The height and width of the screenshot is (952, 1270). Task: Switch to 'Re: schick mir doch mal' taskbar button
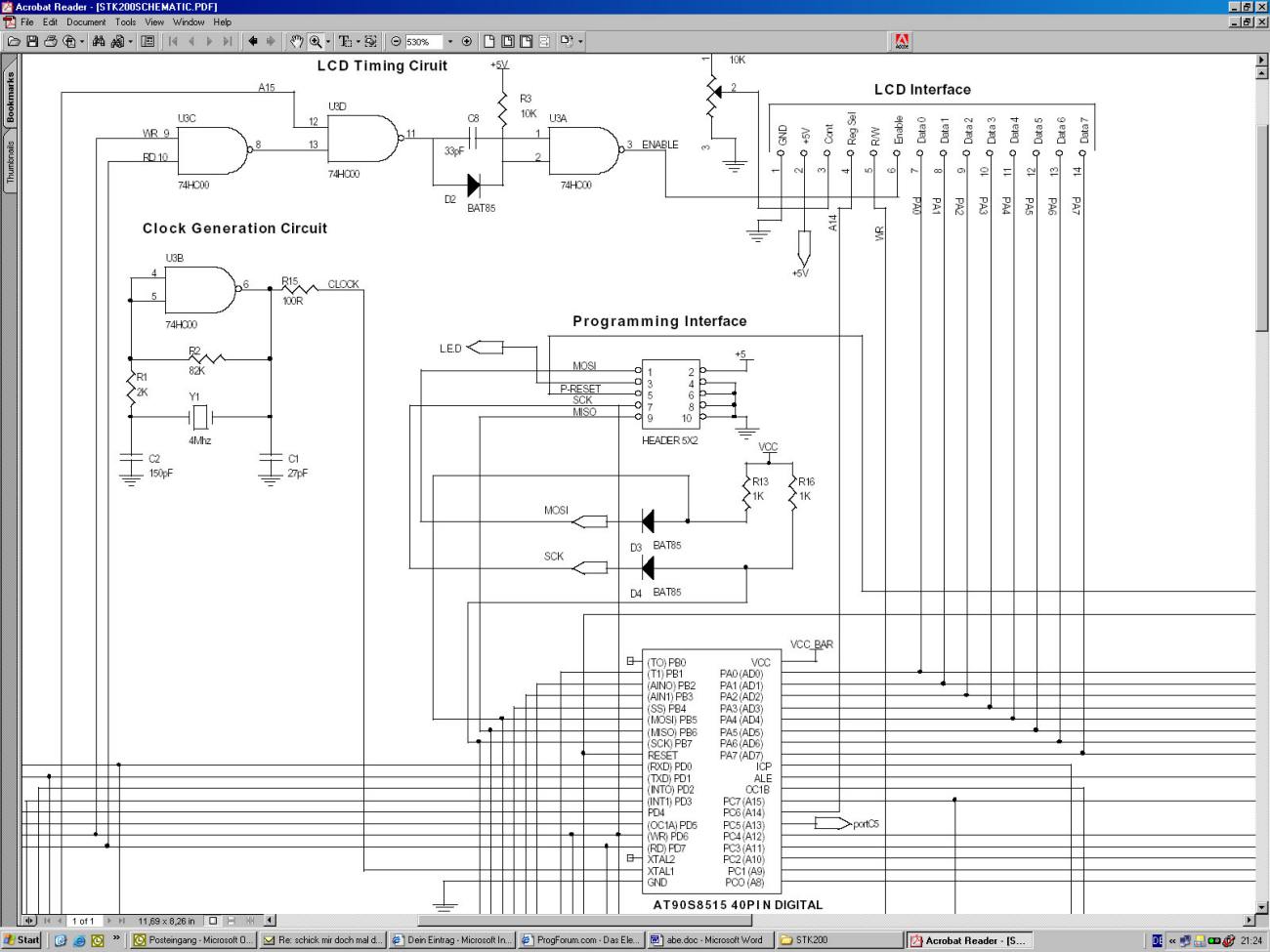coord(322,940)
